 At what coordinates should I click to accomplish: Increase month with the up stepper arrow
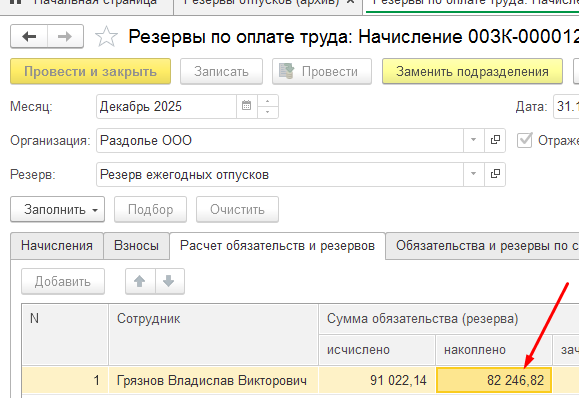pyautogui.click(x=268, y=101)
